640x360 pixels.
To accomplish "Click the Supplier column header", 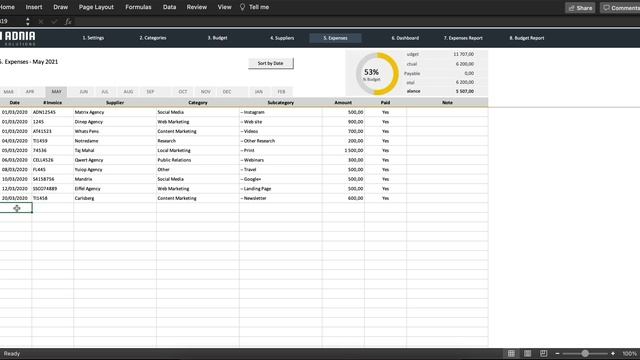I will [115, 102].
